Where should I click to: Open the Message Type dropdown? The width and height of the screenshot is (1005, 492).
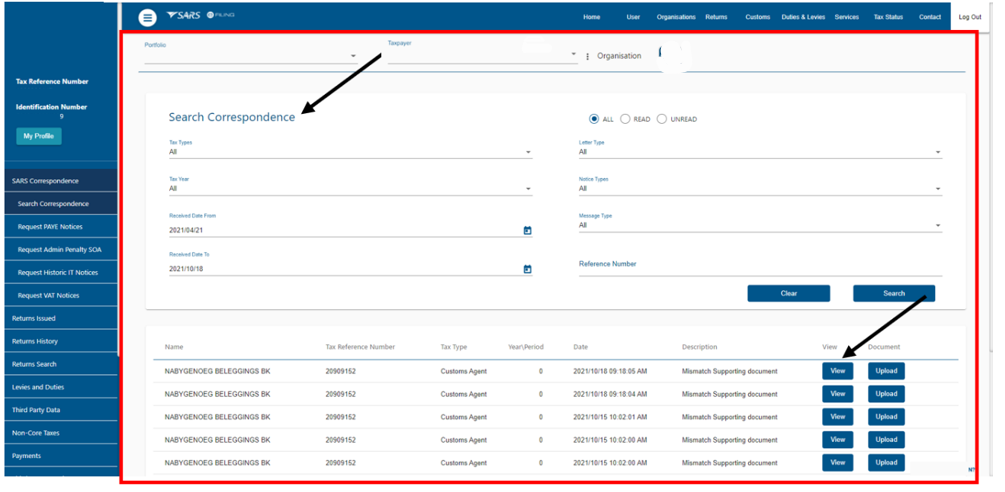tap(938, 226)
